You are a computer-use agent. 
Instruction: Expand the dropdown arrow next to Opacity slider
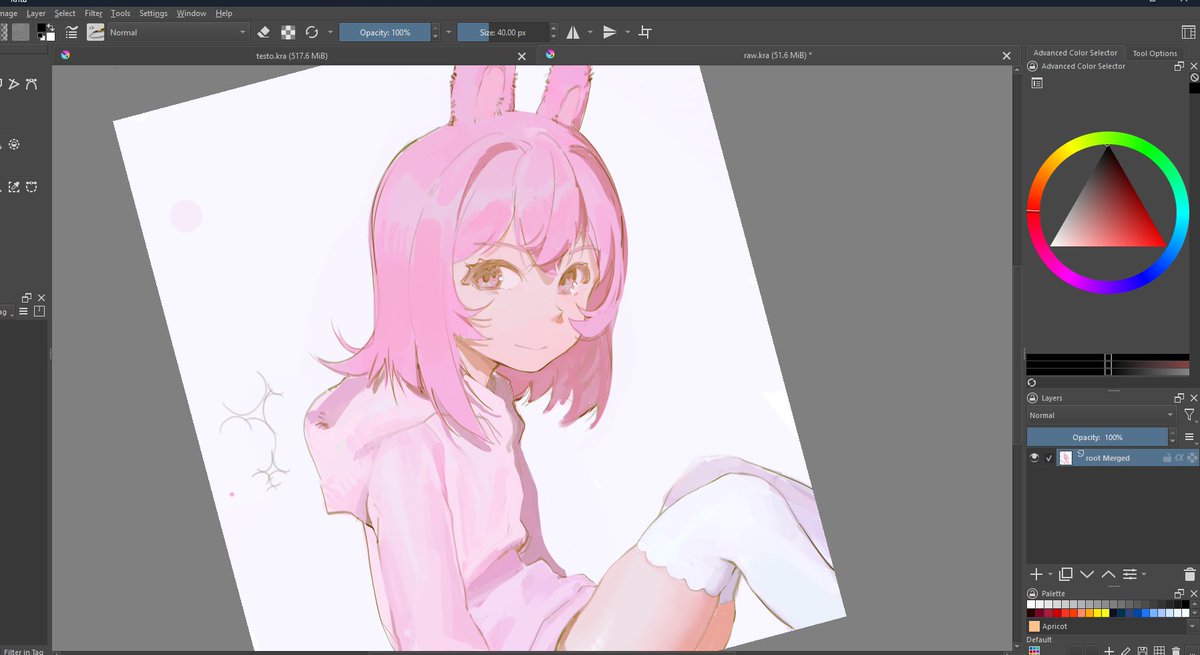[448, 32]
